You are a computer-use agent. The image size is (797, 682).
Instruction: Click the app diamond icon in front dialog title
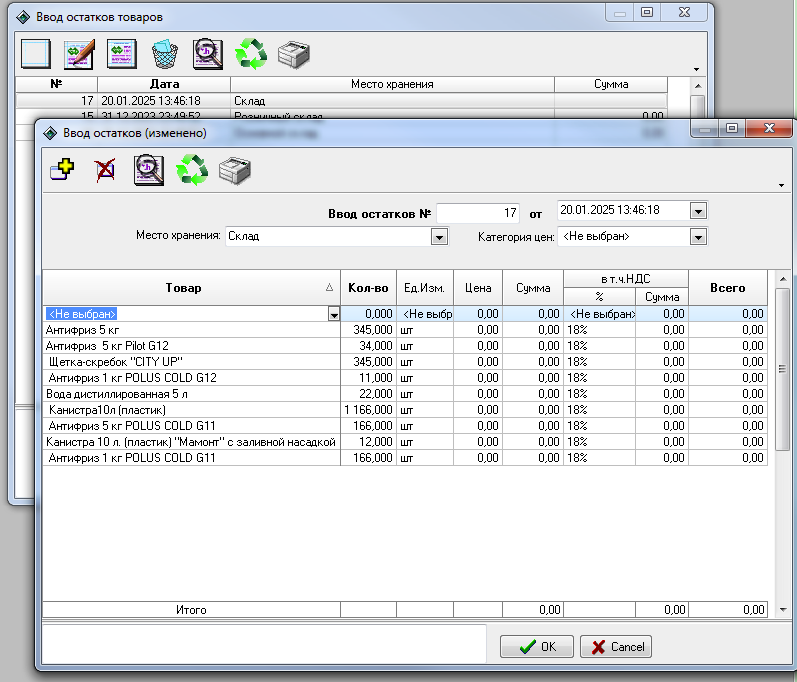pyautogui.click(x=50, y=133)
